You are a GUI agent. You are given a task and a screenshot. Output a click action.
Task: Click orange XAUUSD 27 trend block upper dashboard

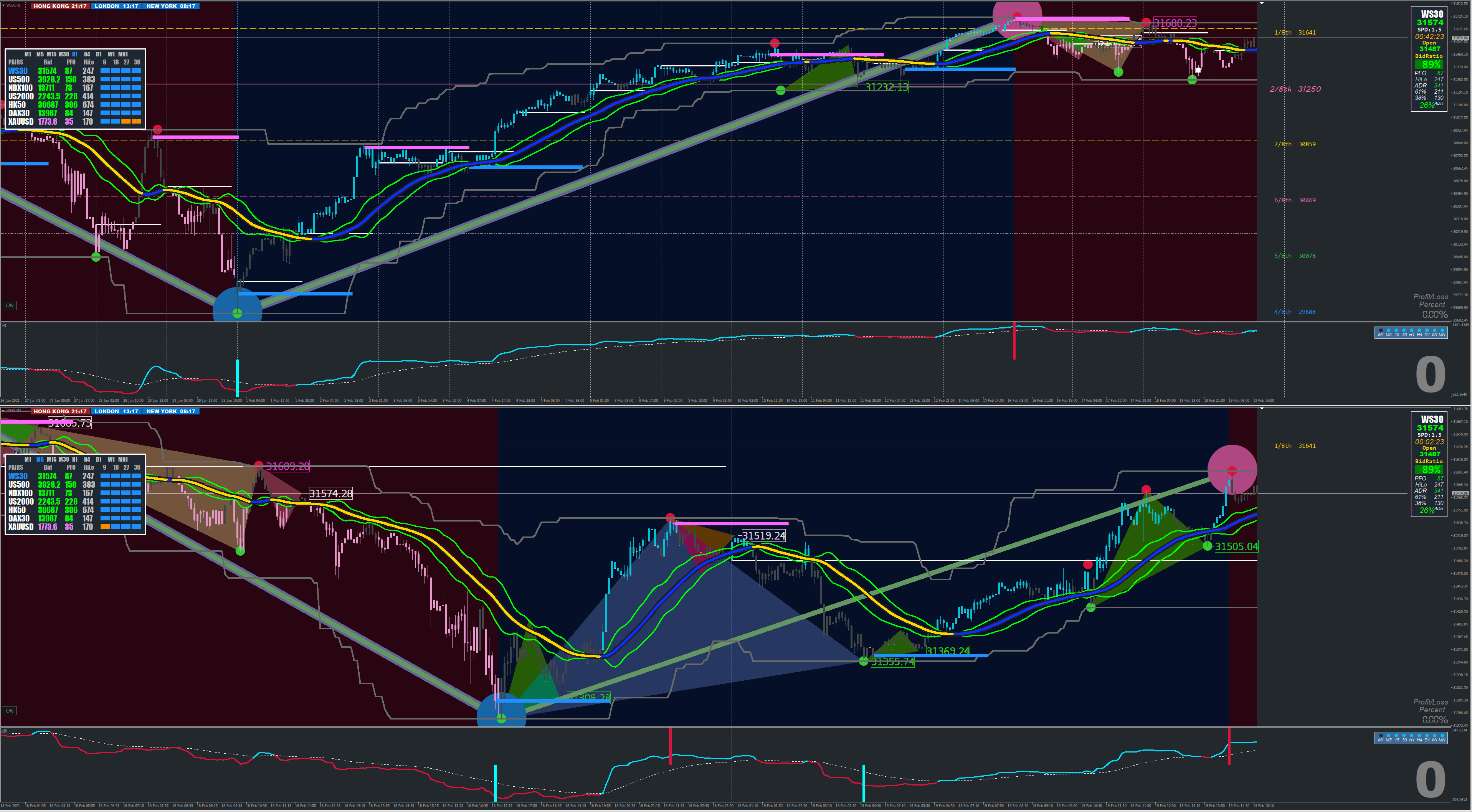coord(126,121)
